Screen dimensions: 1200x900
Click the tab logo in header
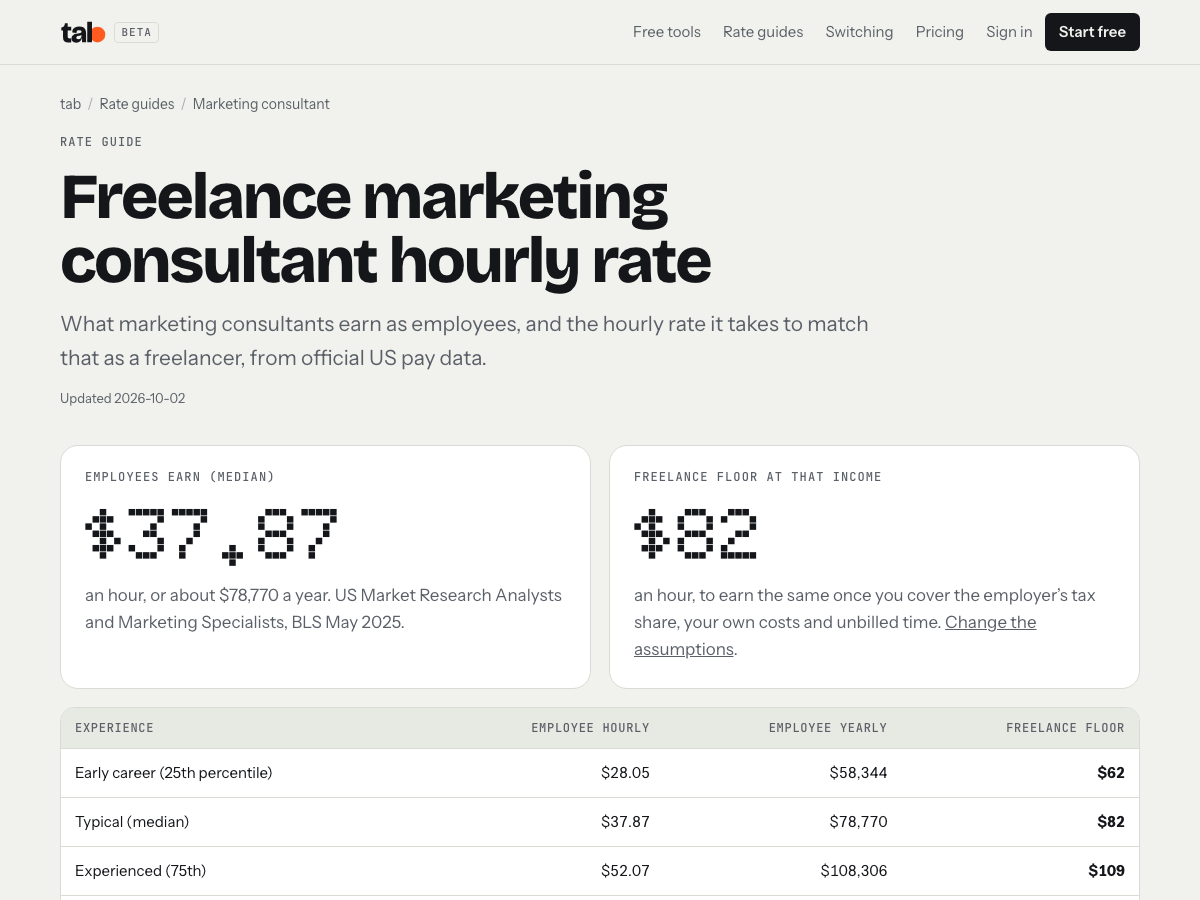click(x=83, y=32)
